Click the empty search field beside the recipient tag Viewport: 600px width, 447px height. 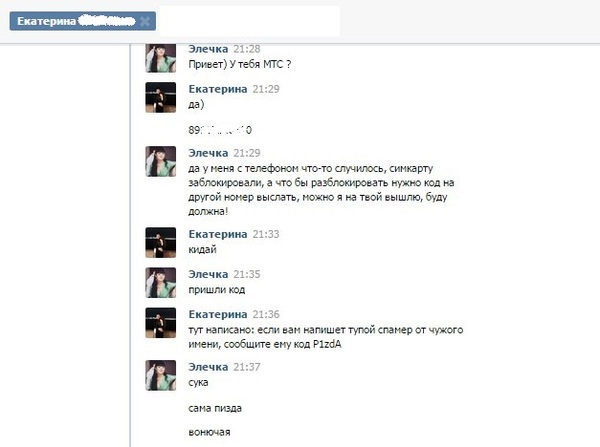click(249, 21)
